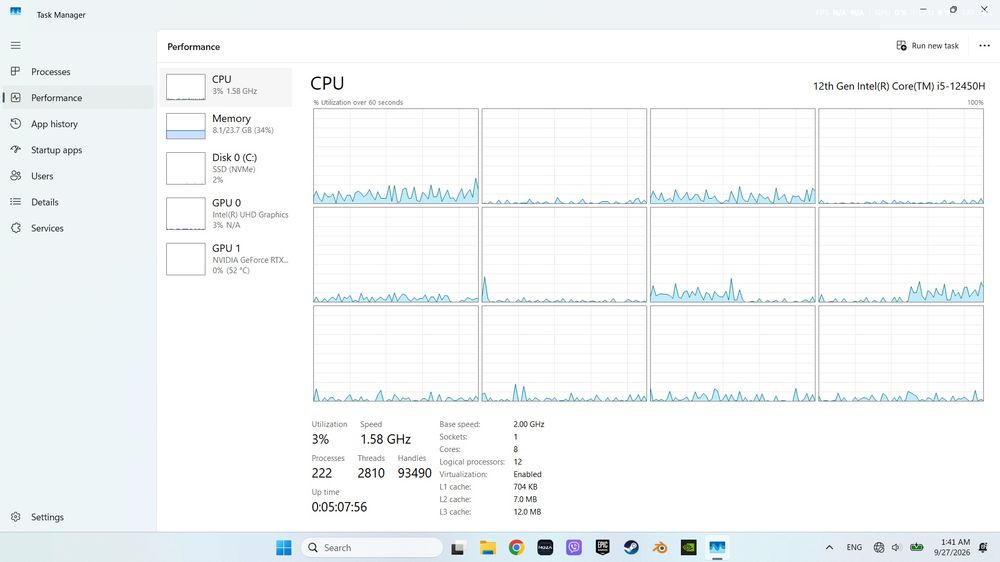Click the Details list icon

(15, 202)
